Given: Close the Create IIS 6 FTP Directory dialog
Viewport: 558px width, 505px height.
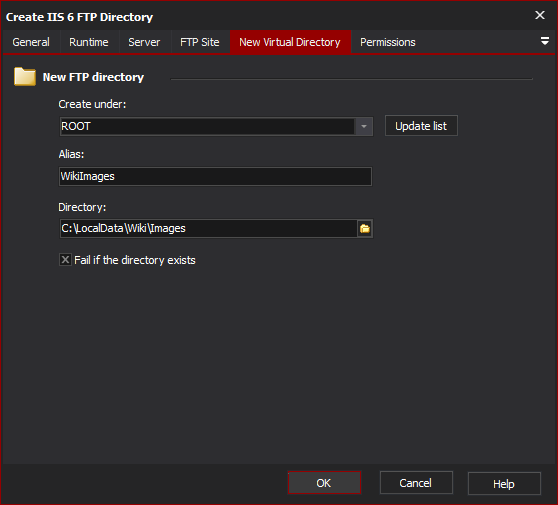Looking at the screenshot, I should tap(540, 15).
